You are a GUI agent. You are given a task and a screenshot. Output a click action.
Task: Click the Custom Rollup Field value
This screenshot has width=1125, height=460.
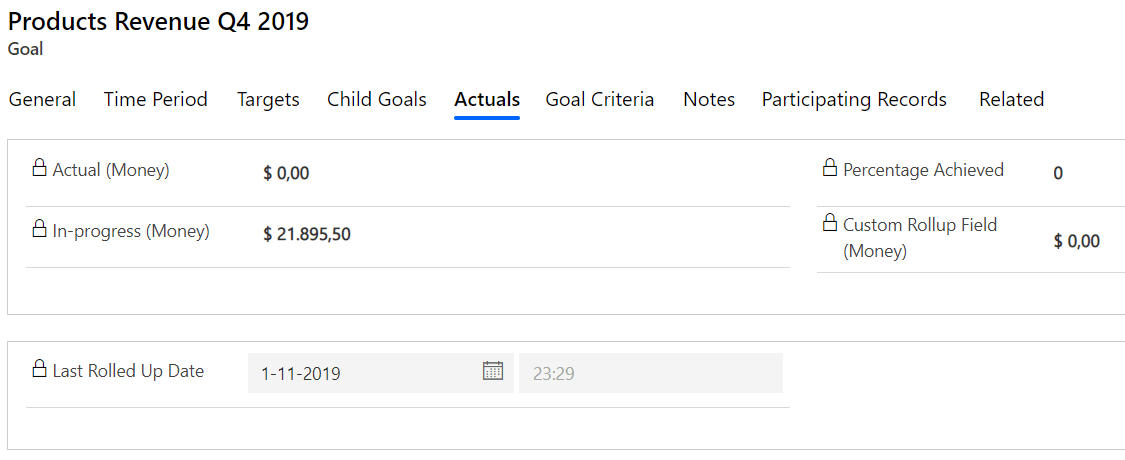coord(1077,241)
